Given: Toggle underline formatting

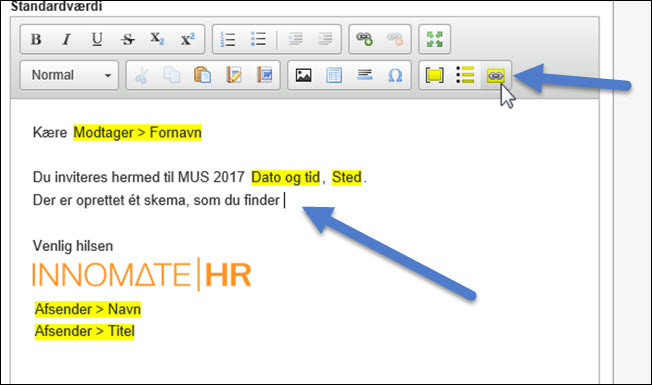Looking at the screenshot, I should click(x=97, y=39).
